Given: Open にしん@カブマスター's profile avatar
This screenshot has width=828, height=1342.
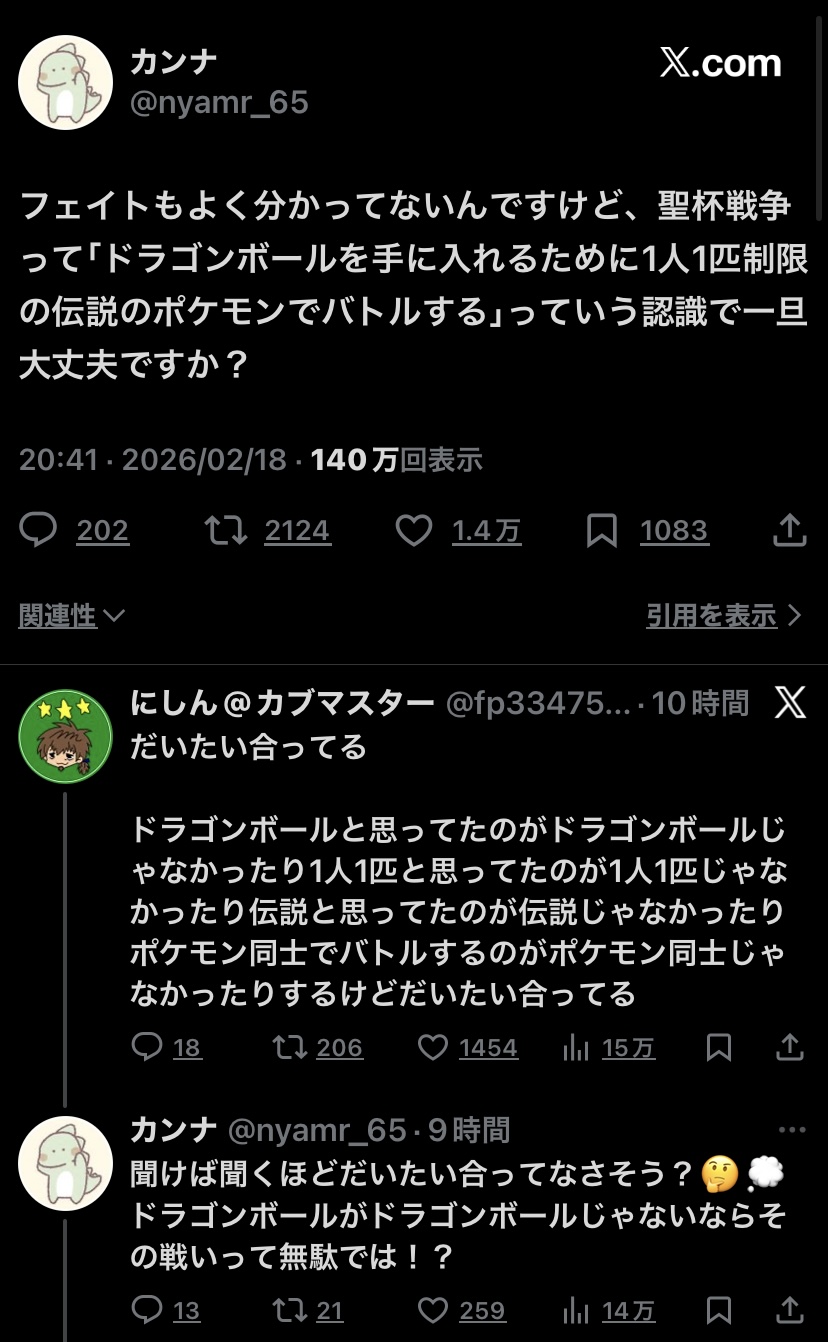Looking at the screenshot, I should [65, 736].
